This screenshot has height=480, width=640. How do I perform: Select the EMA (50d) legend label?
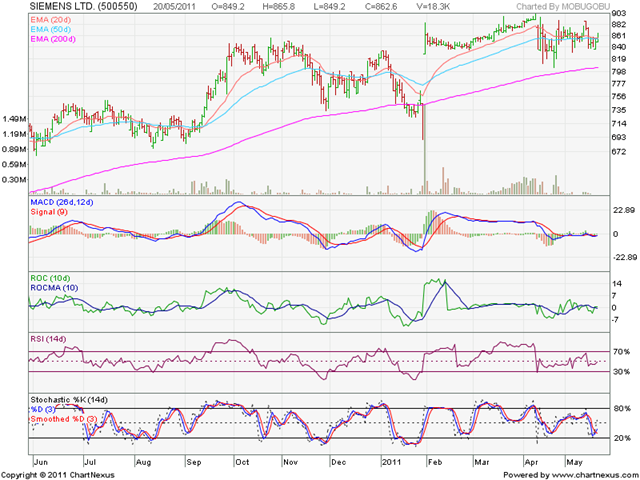tap(50, 29)
